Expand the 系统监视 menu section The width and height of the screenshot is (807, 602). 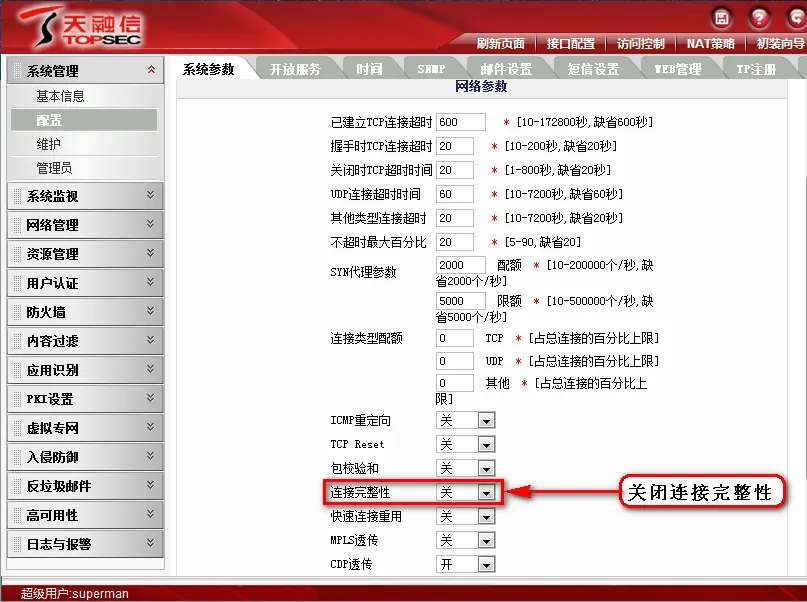85,196
